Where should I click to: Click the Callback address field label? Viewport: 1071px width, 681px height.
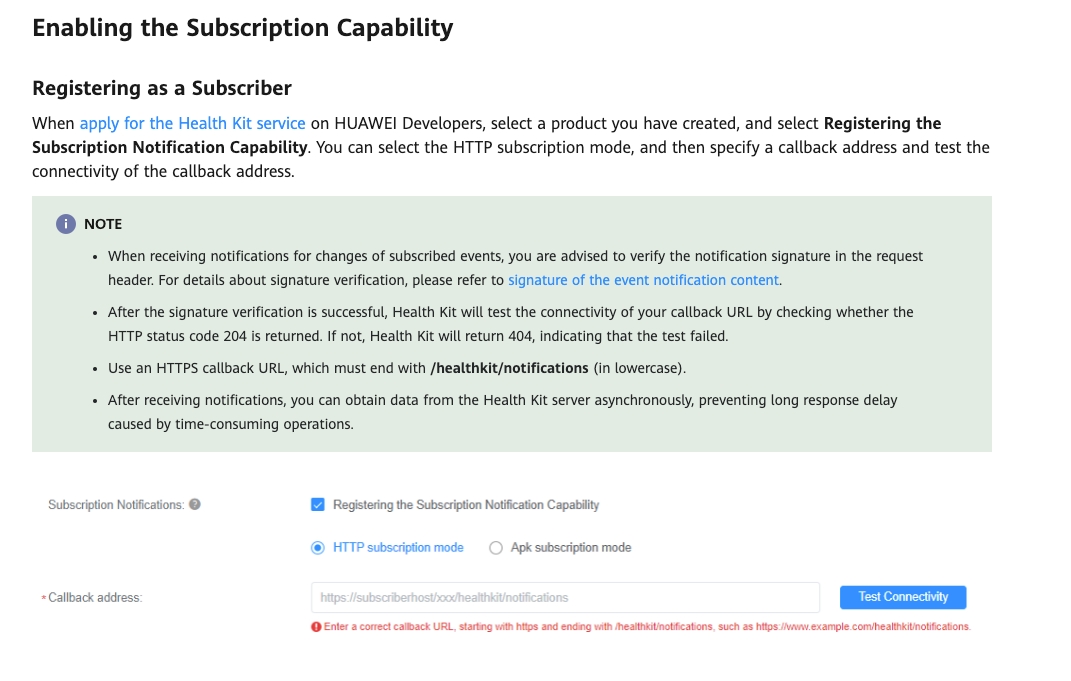click(96, 598)
